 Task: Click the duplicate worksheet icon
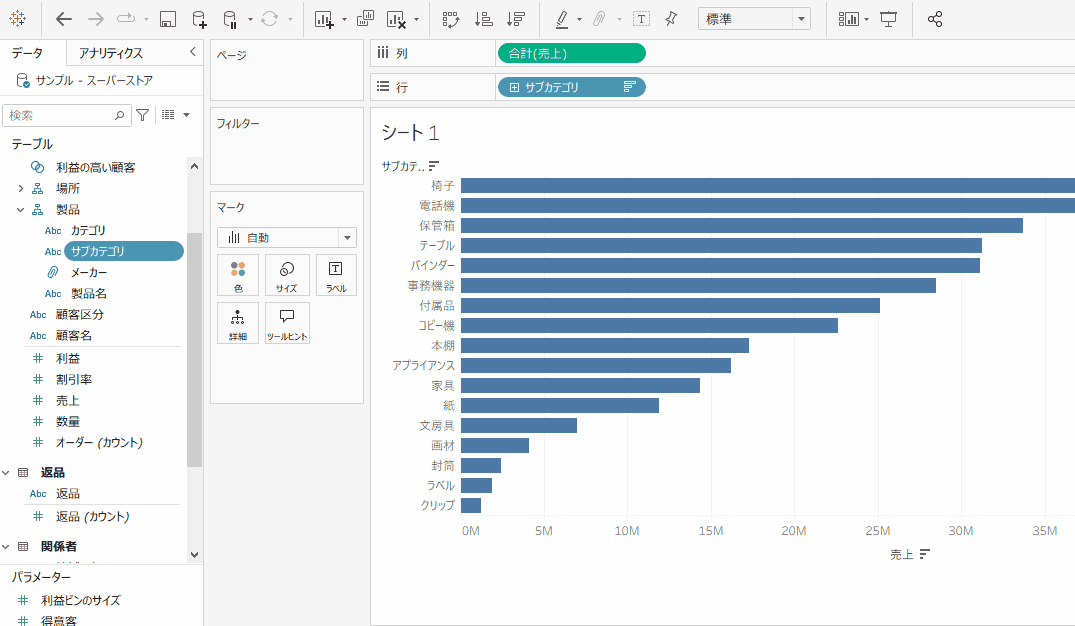tap(365, 19)
